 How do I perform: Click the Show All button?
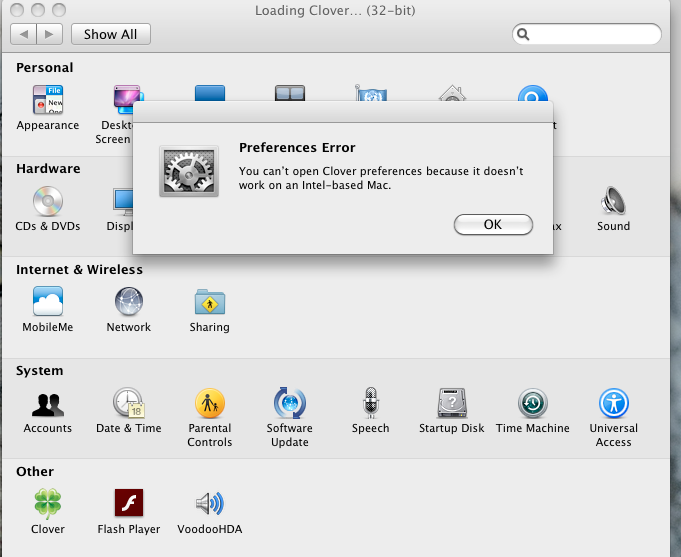pos(111,34)
